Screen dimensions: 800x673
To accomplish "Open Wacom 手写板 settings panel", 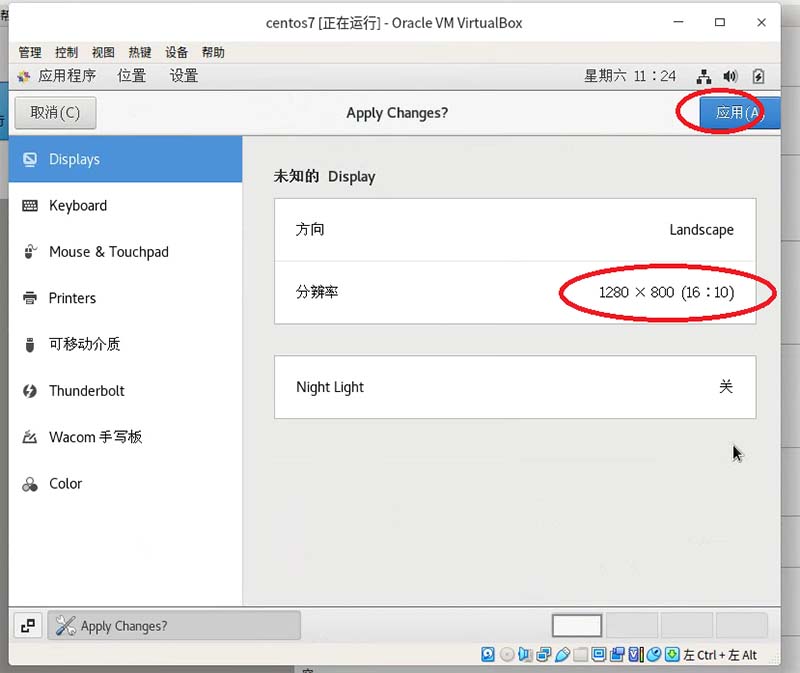I will [x=125, y=437].
